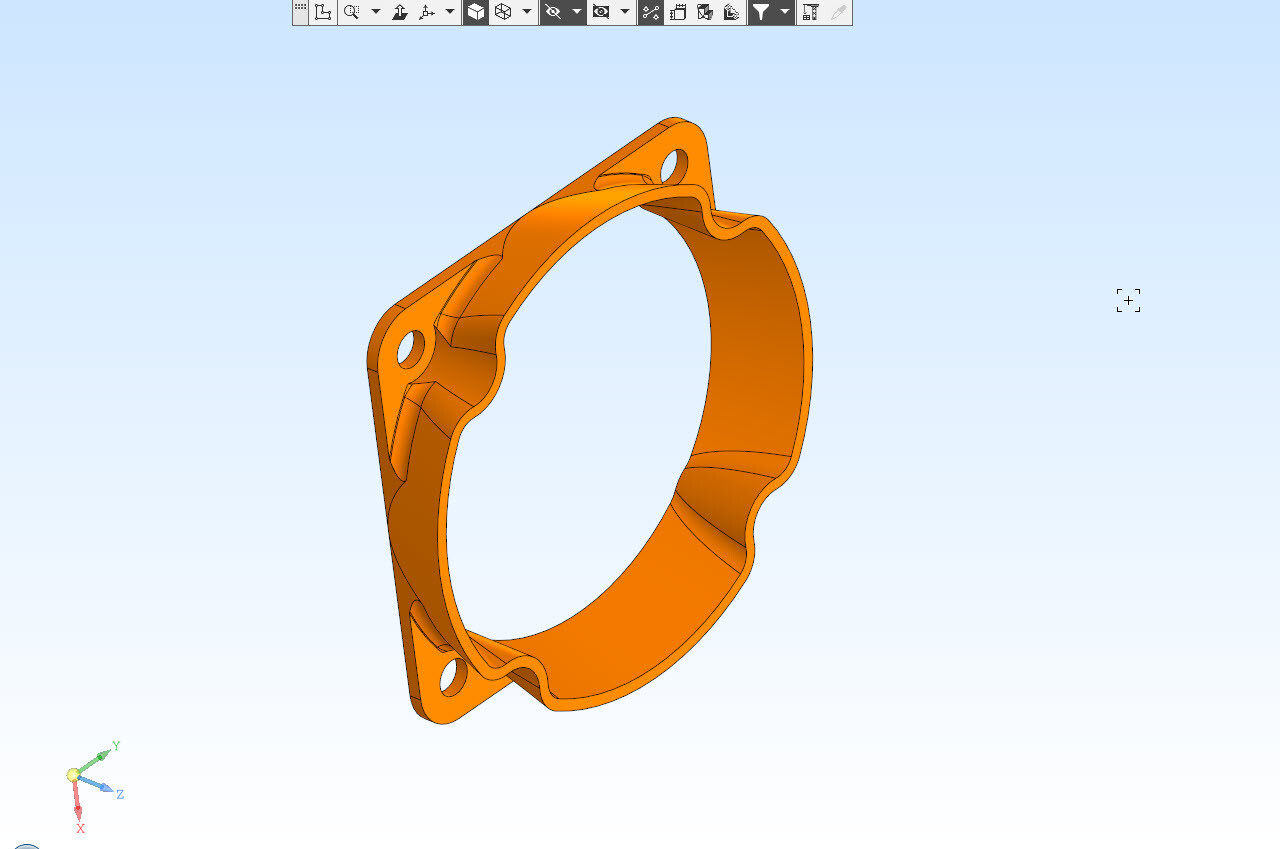Toggle the constraints points display icon
The height and width of the screenshot is (849, 1280).
pyautogui.click(x=651, y=12)
